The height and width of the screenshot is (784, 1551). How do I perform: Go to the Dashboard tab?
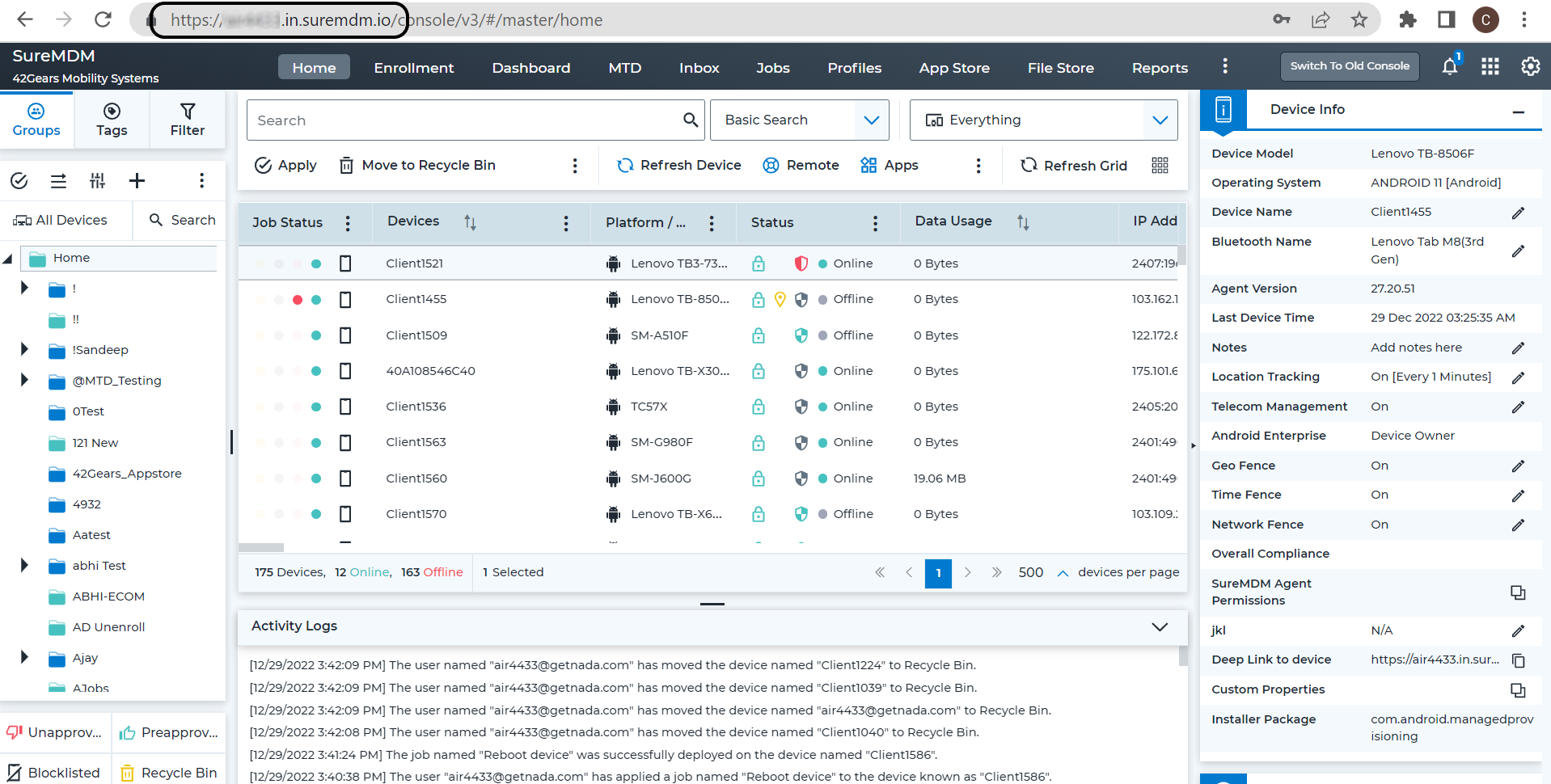531,68
